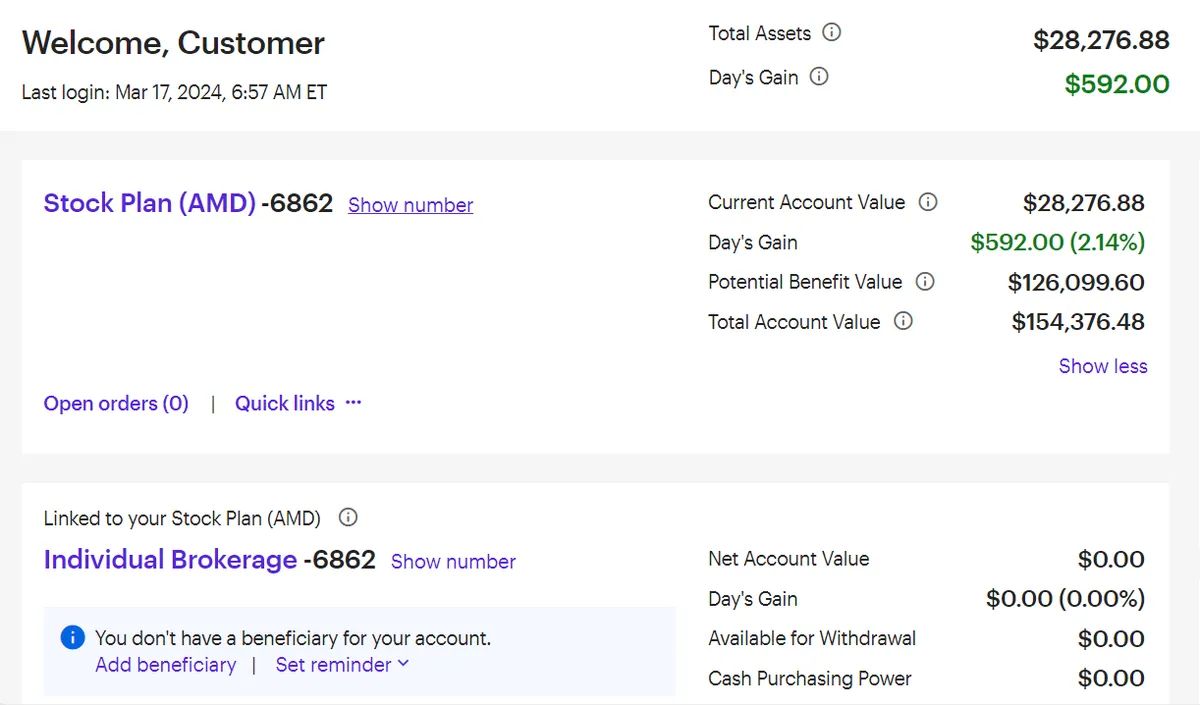Click the Potential Benefit Value info icon
The image size is (1200, 705).
(x=925, y=282)
